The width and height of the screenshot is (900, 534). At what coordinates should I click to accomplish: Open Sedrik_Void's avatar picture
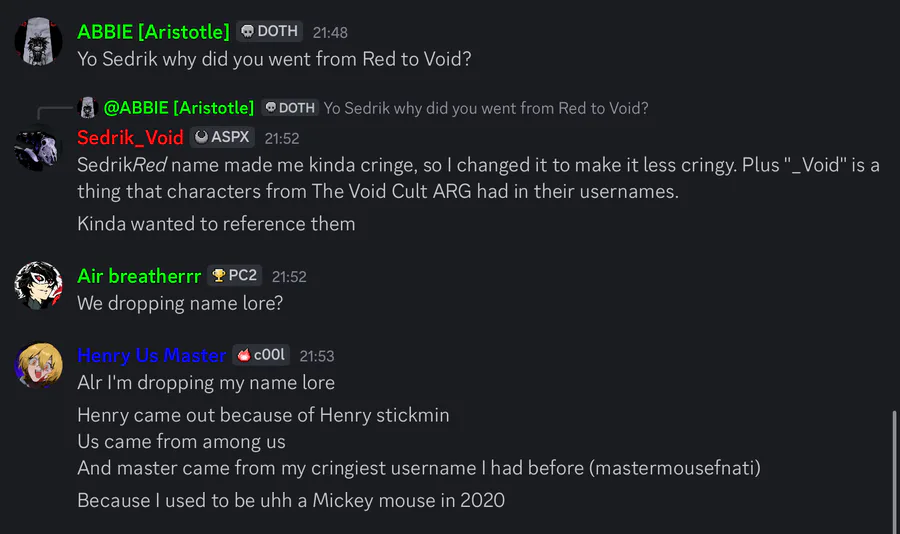[39, 148]
